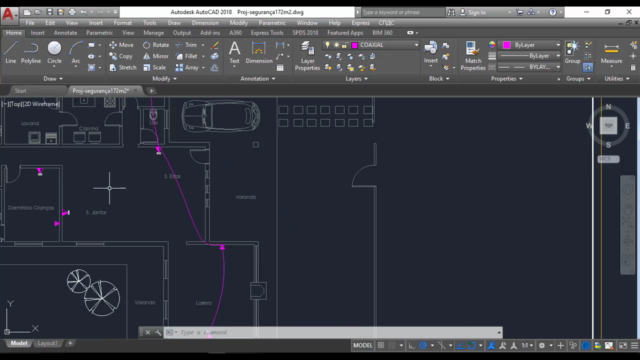Expand the Draw panel
This screenshot has width=640, height=360.
[53, 78]
